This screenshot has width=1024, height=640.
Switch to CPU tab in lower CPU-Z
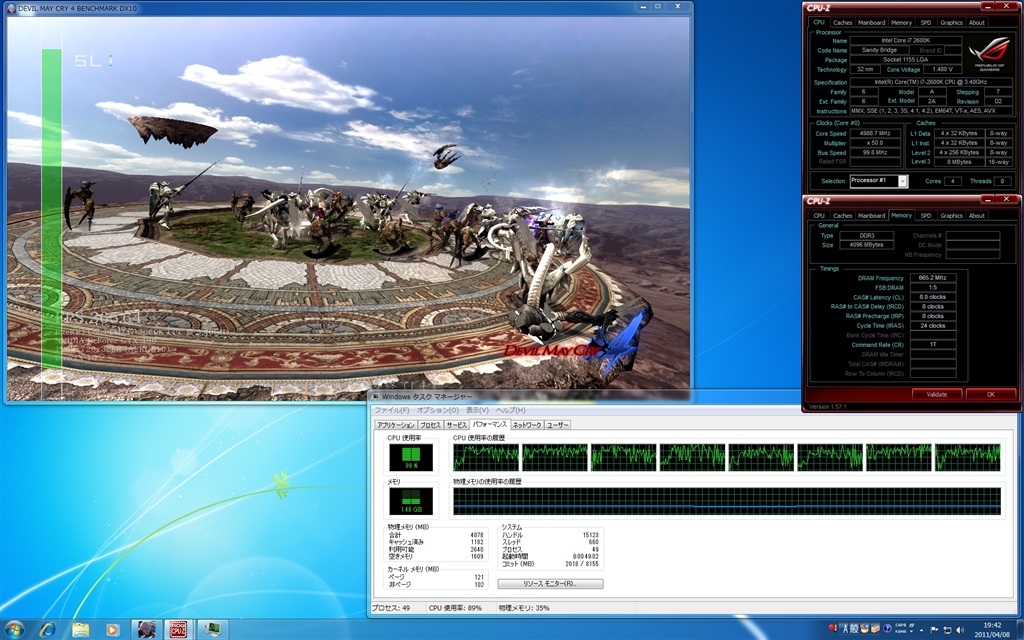[x=819, y=216]
